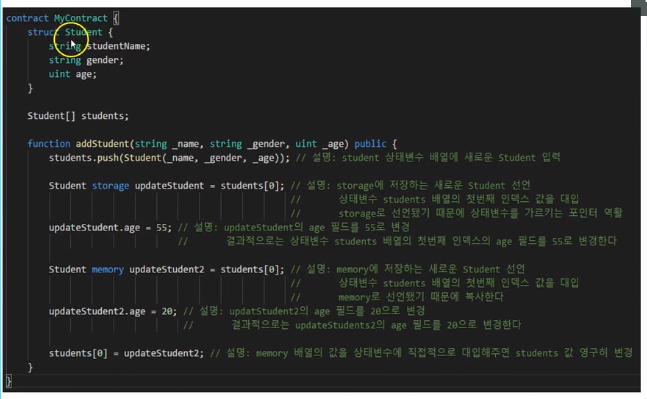Click the comment ending "students 값 영구히 변경"
The image size is (647, 399).
(x=421, y=353)
